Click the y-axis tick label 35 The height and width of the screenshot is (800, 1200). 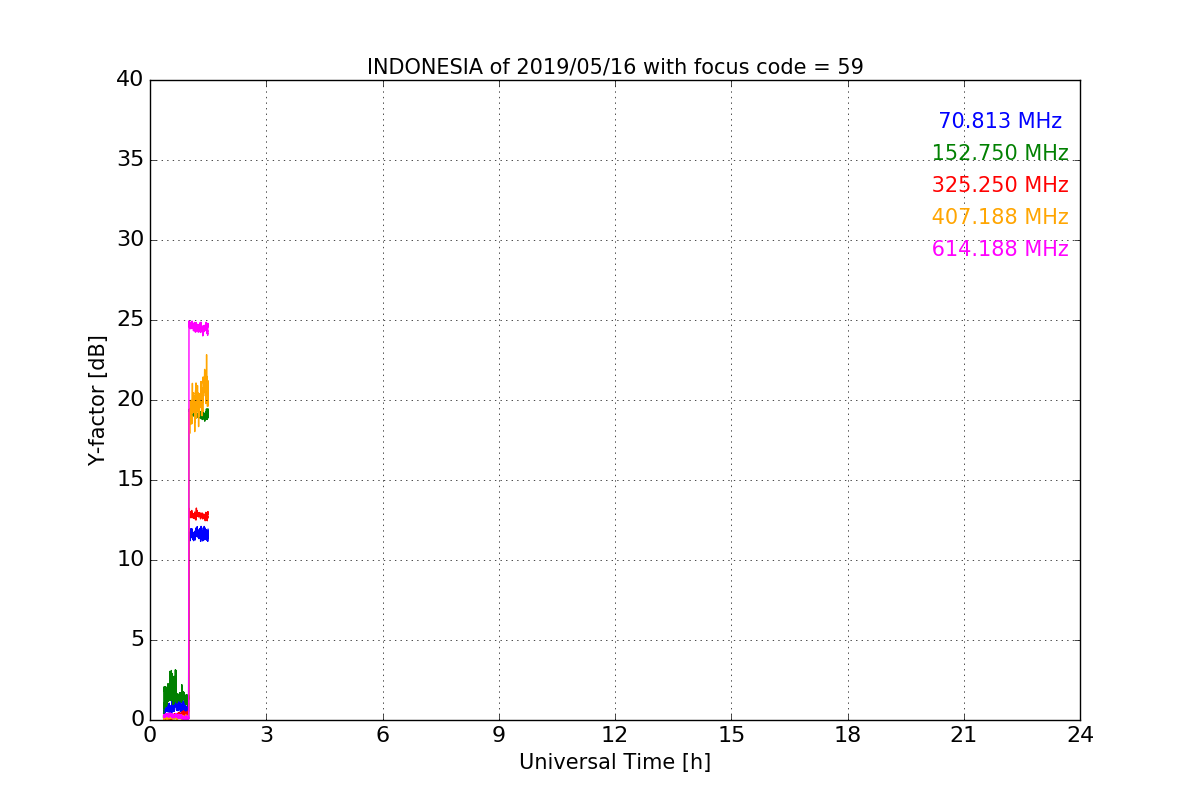coord(130,160)
